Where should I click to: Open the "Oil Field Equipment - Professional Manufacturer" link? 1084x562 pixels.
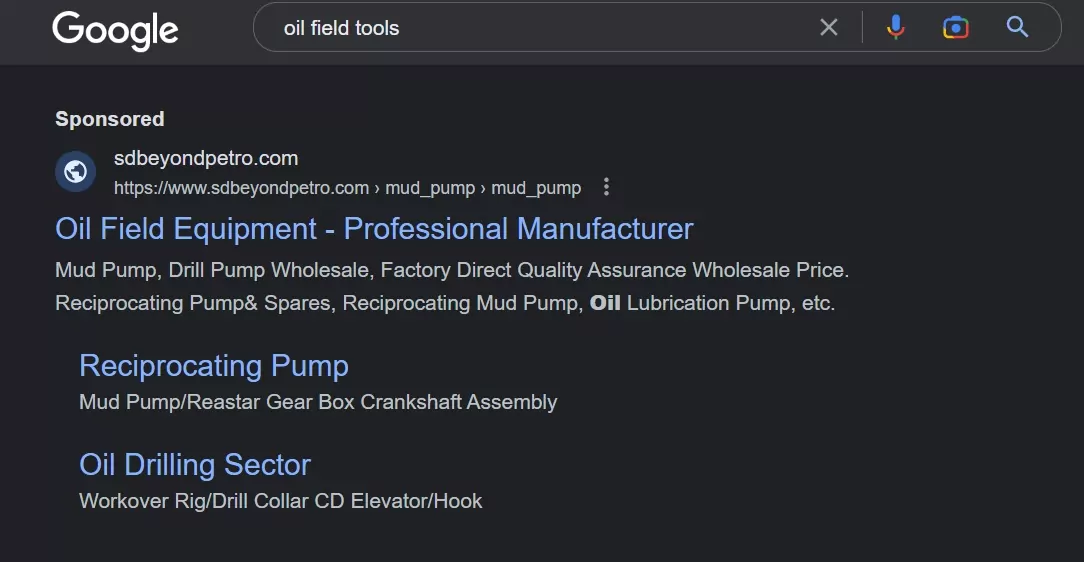[374, 229]
